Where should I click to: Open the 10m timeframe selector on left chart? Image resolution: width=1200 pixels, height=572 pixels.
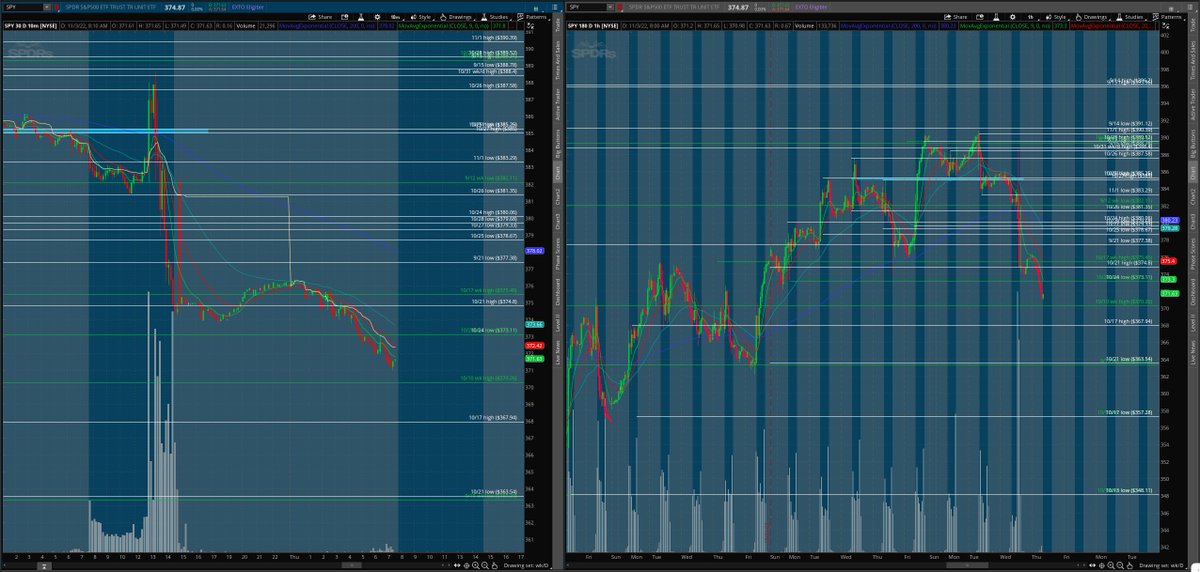point(396,17)
